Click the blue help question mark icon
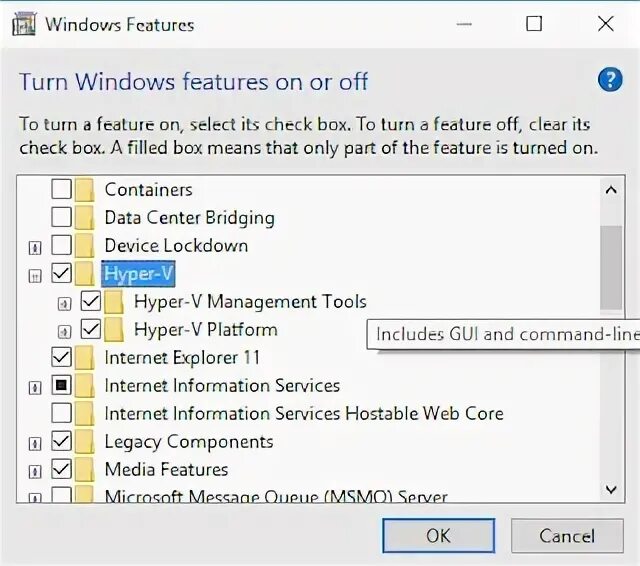 (x=609, y=80)
